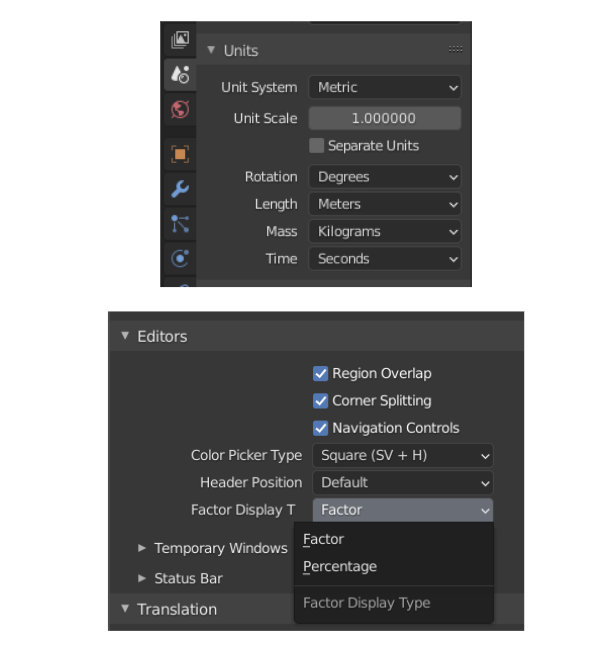The height and width of the screenshot is (651, 606).
Task: Expand the Temporary Windows subpanel
Action: tap(142, 548)
